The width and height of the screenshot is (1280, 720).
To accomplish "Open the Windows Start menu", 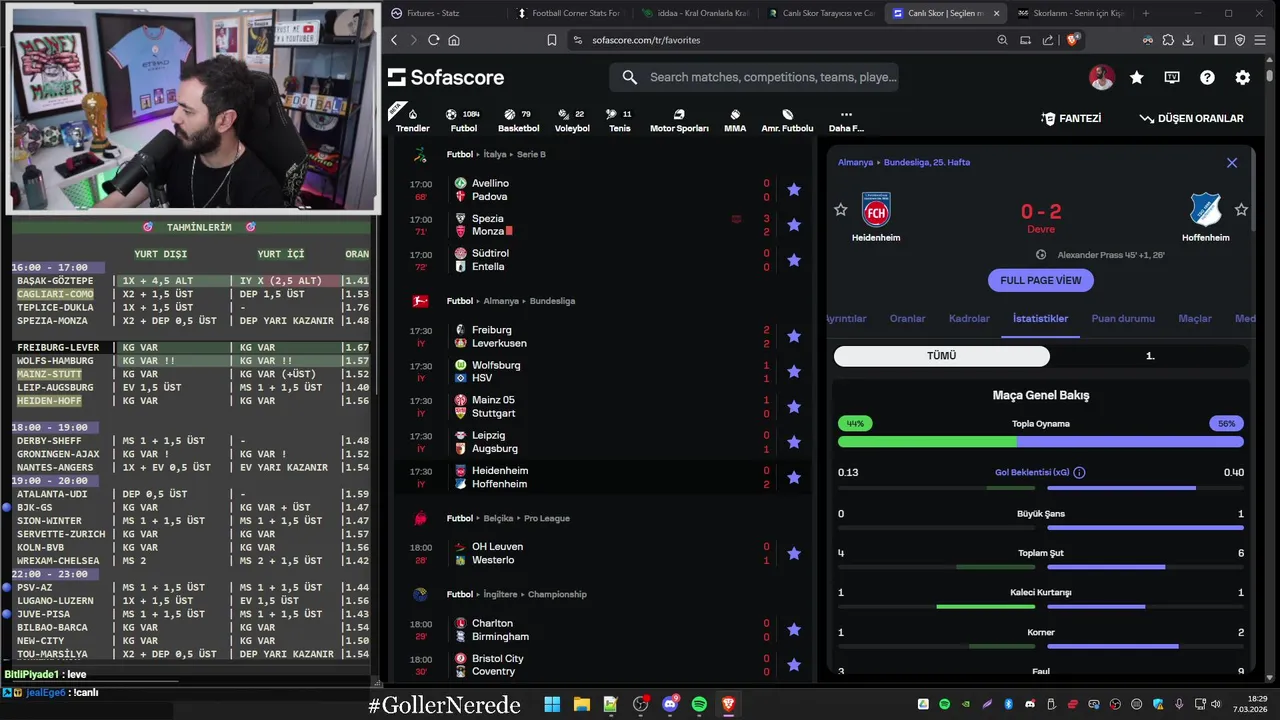I will pos(552,705).
